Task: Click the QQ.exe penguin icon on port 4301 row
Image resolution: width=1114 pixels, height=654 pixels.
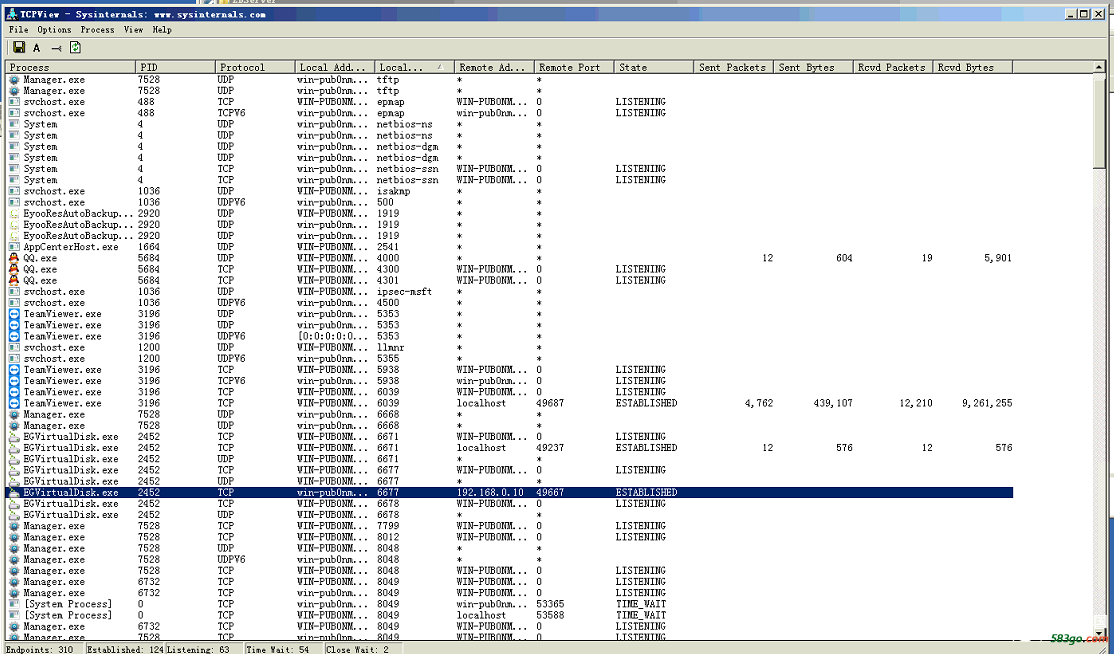Action: point(14,280)
